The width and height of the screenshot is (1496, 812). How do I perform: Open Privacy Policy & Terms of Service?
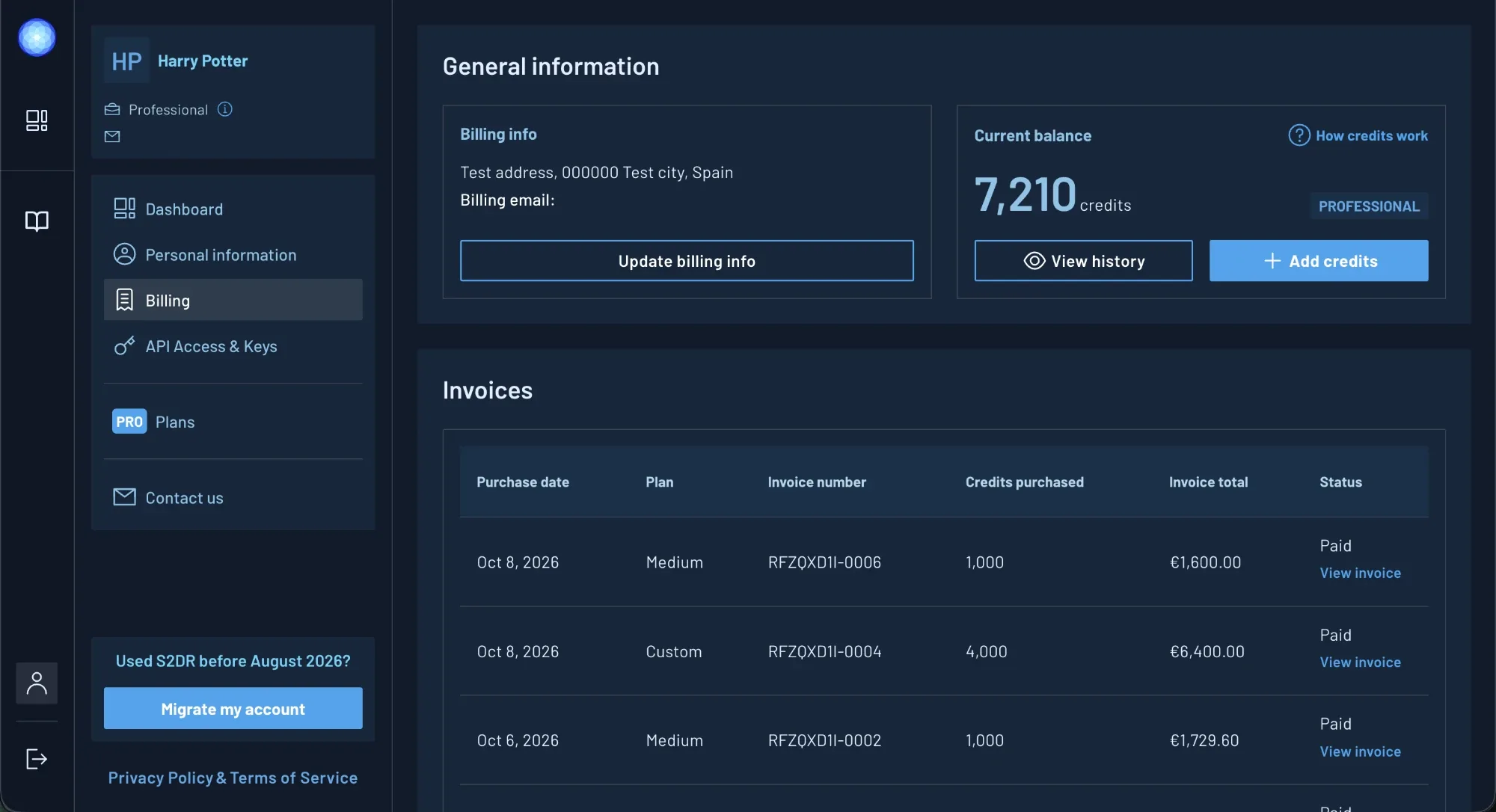233,778
